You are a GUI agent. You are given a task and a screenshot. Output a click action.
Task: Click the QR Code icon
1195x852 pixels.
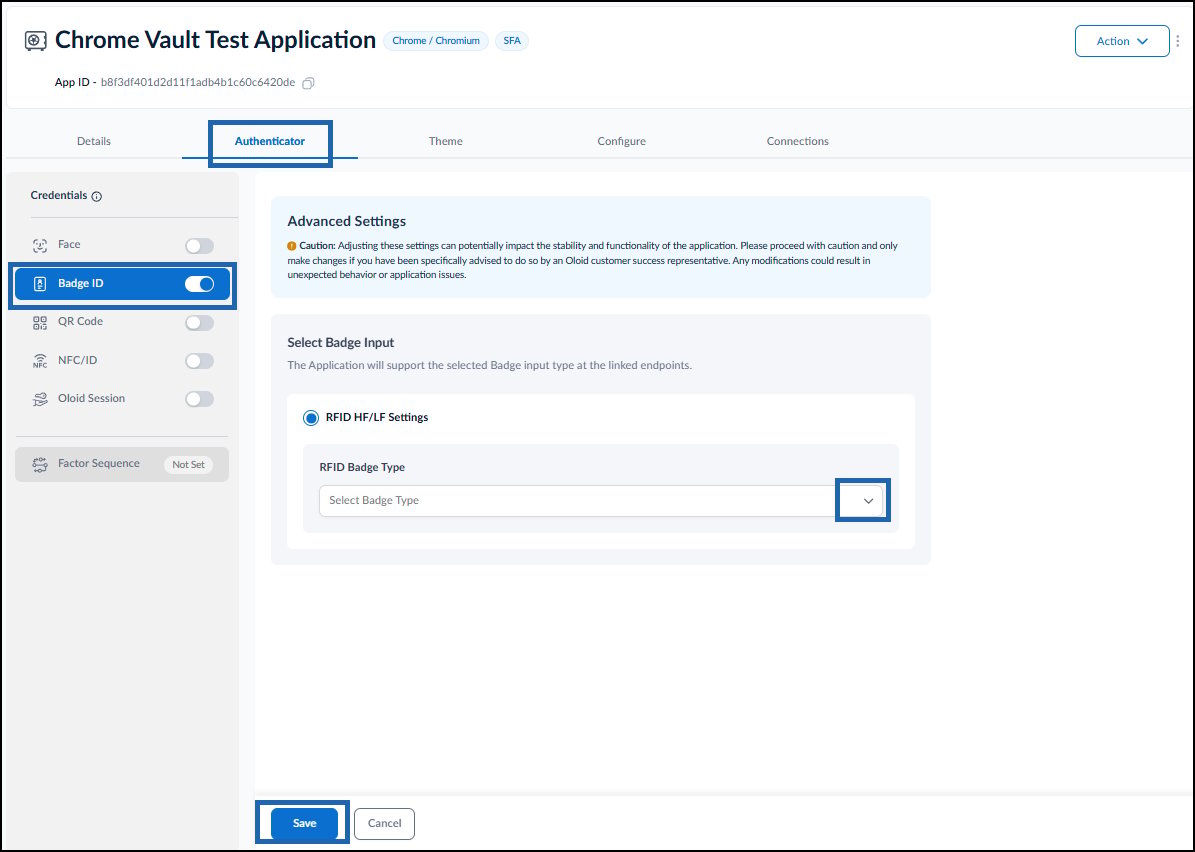pos(40,322)
